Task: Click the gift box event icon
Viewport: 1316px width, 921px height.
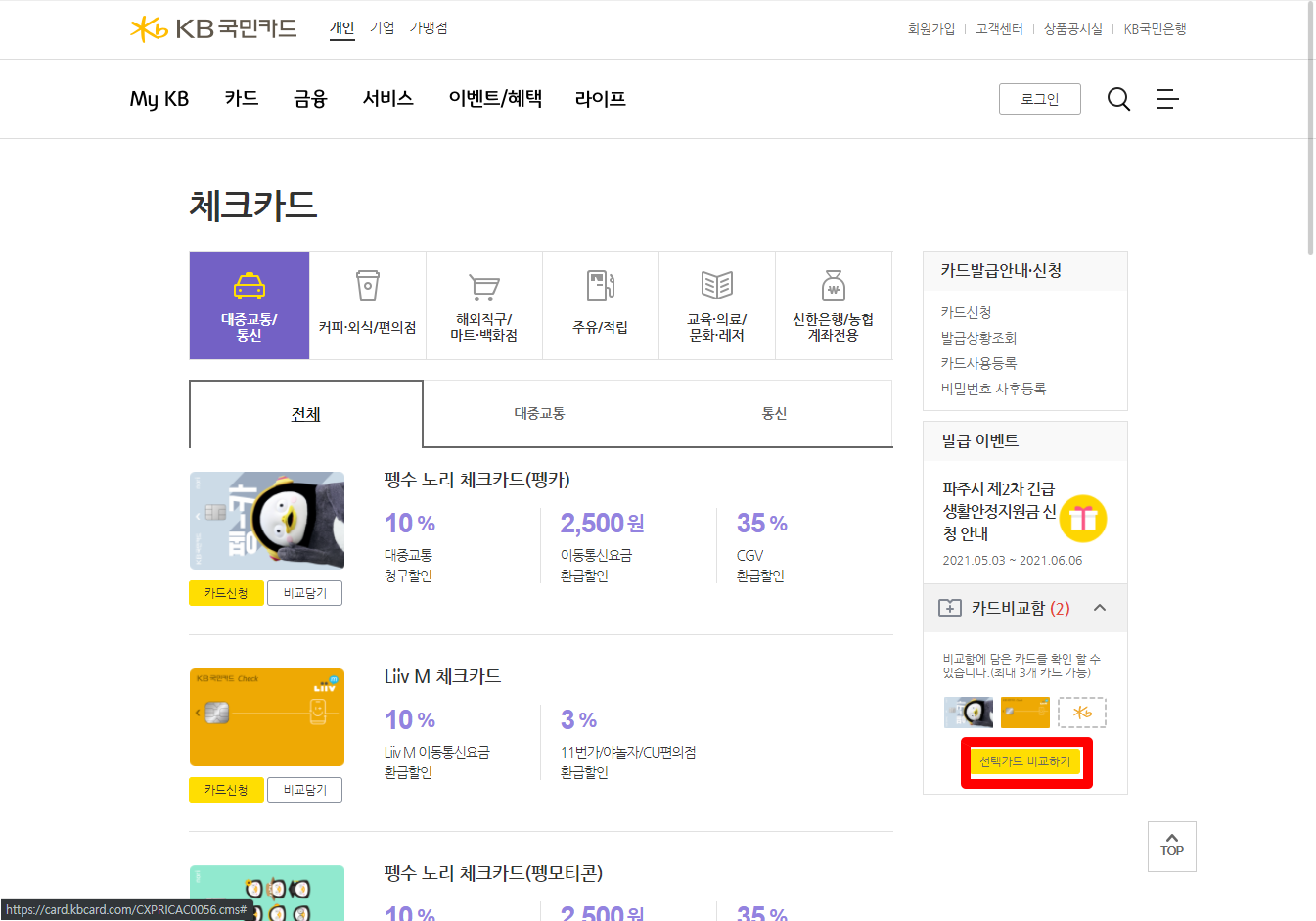Action: tap(1083, 519)
